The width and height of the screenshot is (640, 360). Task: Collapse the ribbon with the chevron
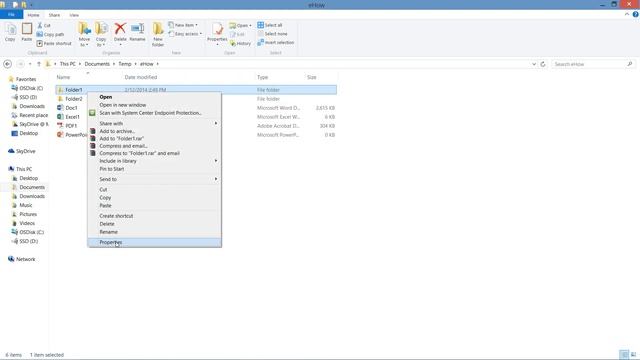click(x=627, y=14)
